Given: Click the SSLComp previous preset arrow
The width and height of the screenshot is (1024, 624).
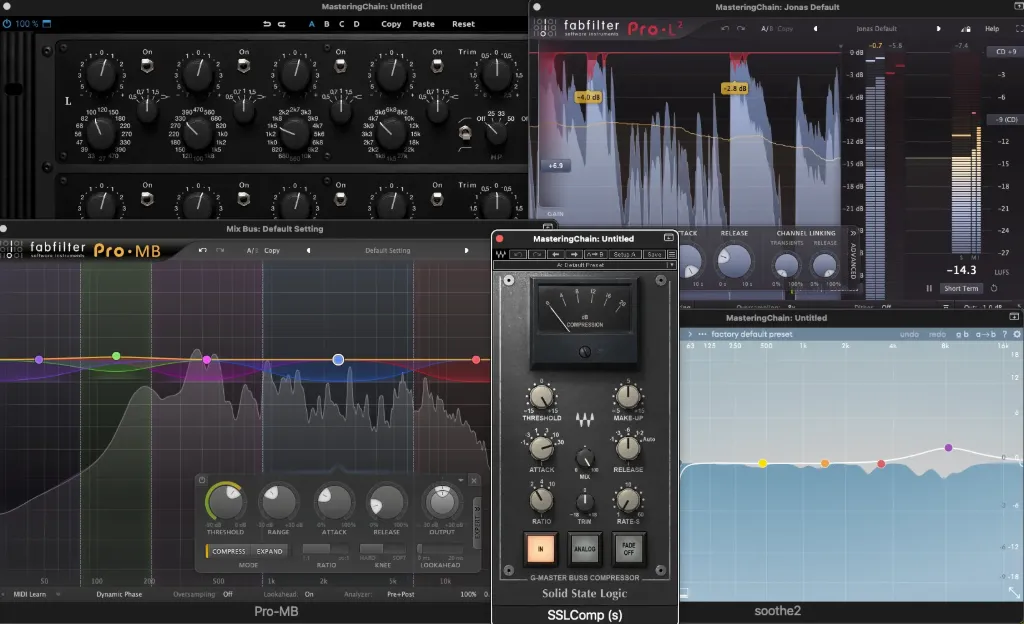Looking at the screenshot, I should (554, 255).
